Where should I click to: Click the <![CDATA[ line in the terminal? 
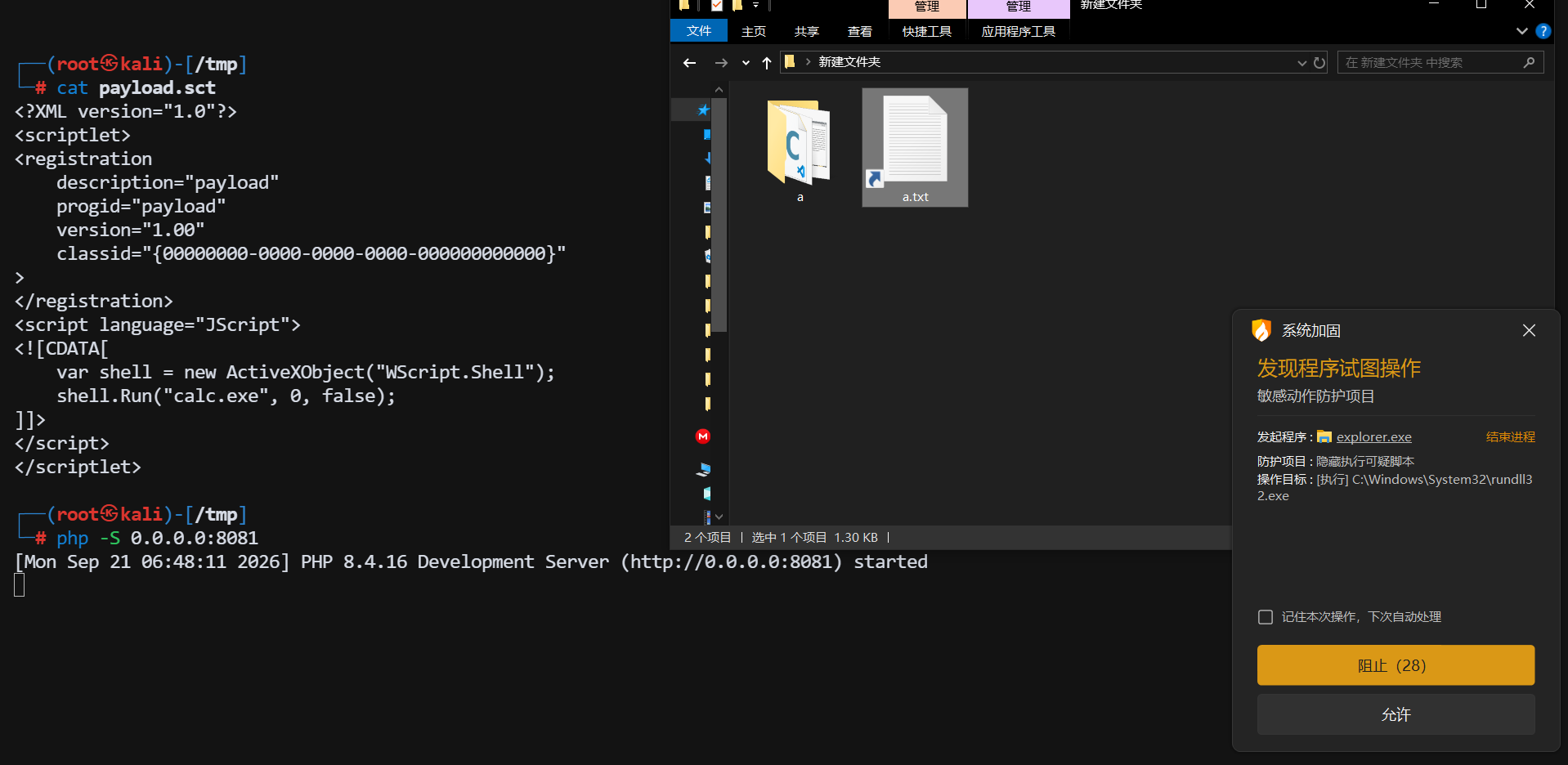coord(61,349)
